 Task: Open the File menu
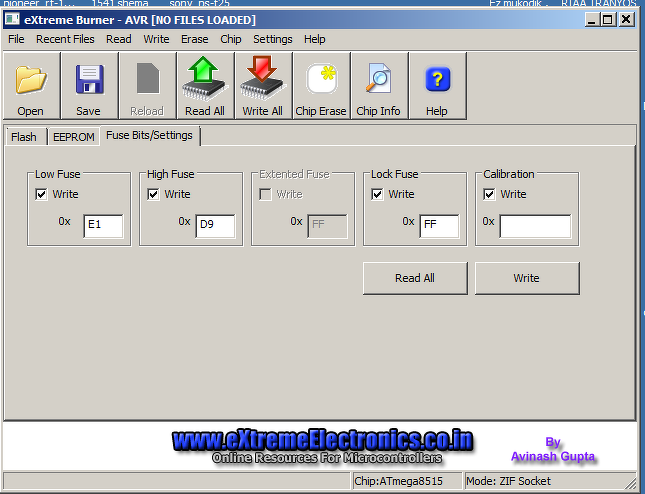[16, 39]
